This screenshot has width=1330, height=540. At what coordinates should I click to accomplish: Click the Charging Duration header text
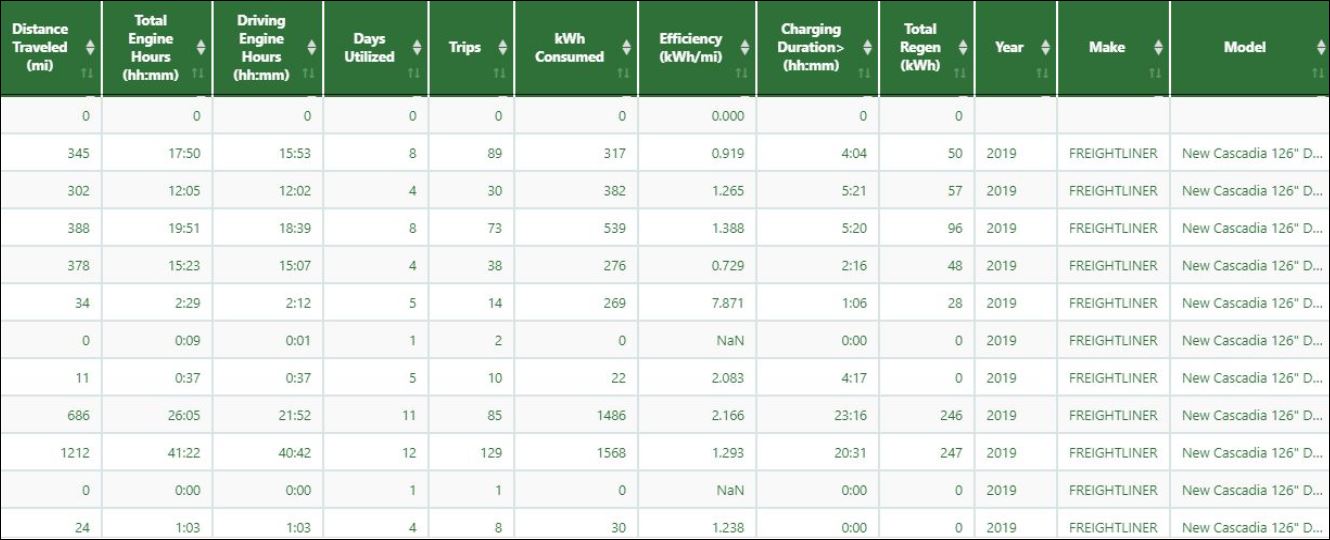[x=810, y=47]
